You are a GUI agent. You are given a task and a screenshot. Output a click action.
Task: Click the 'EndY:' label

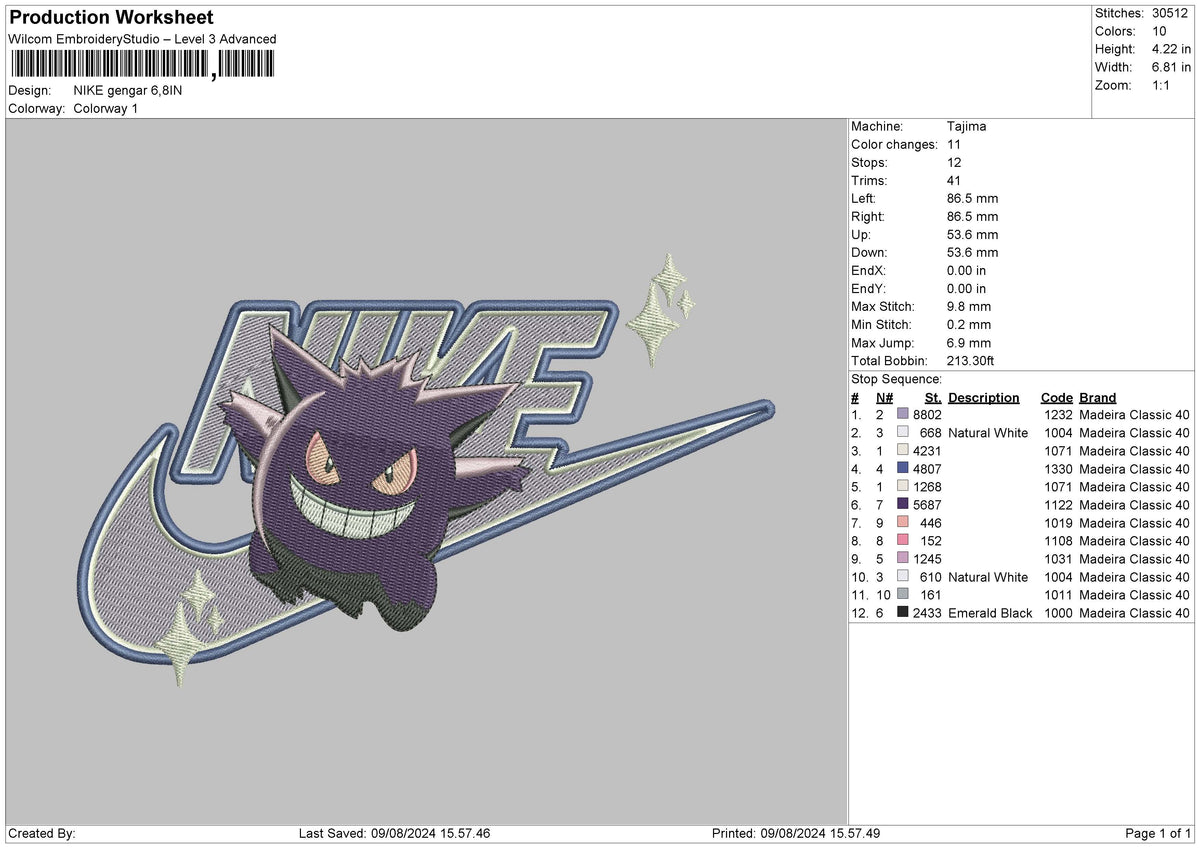[868, 289]
